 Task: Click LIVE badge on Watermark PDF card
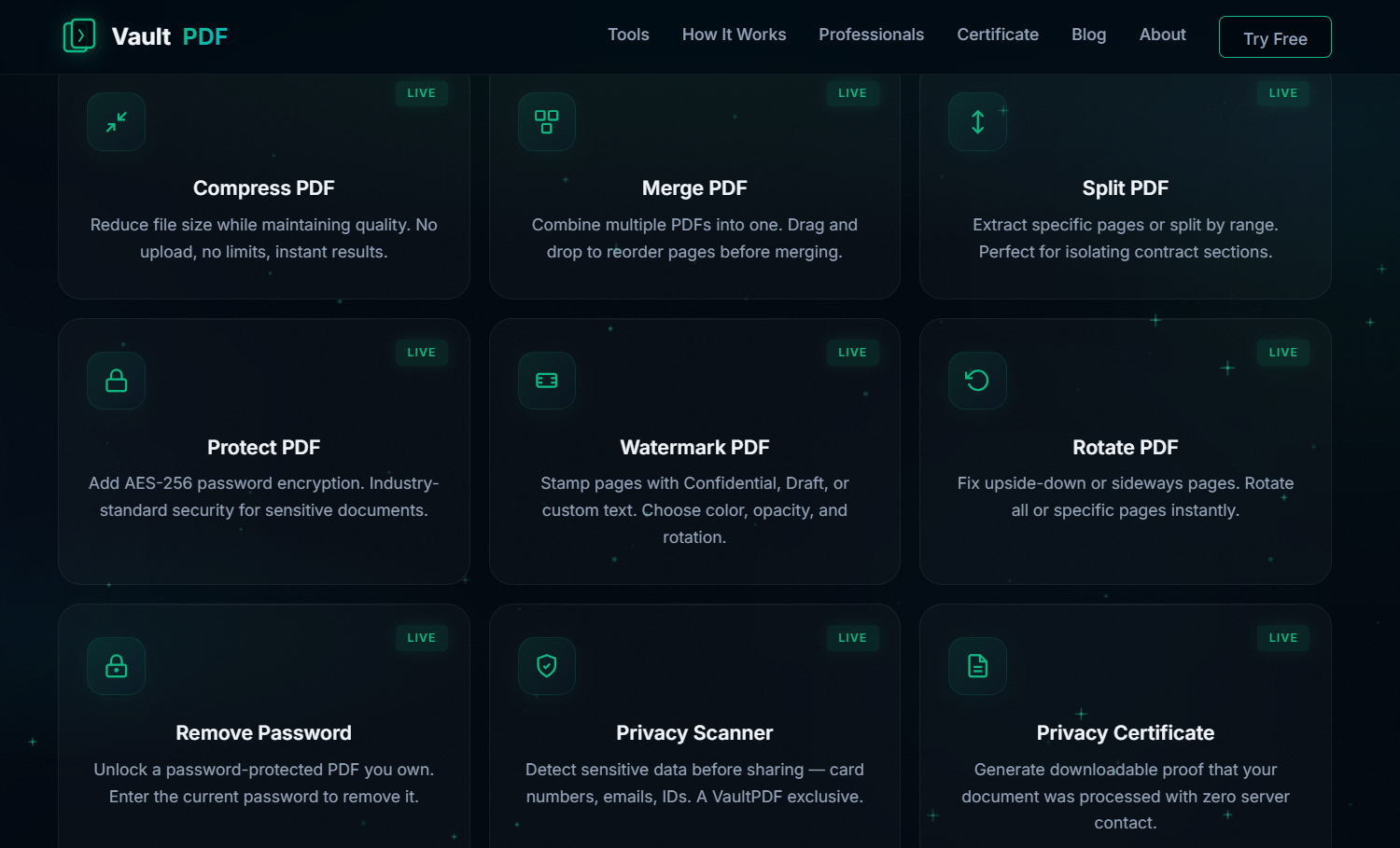pos(852,353)
